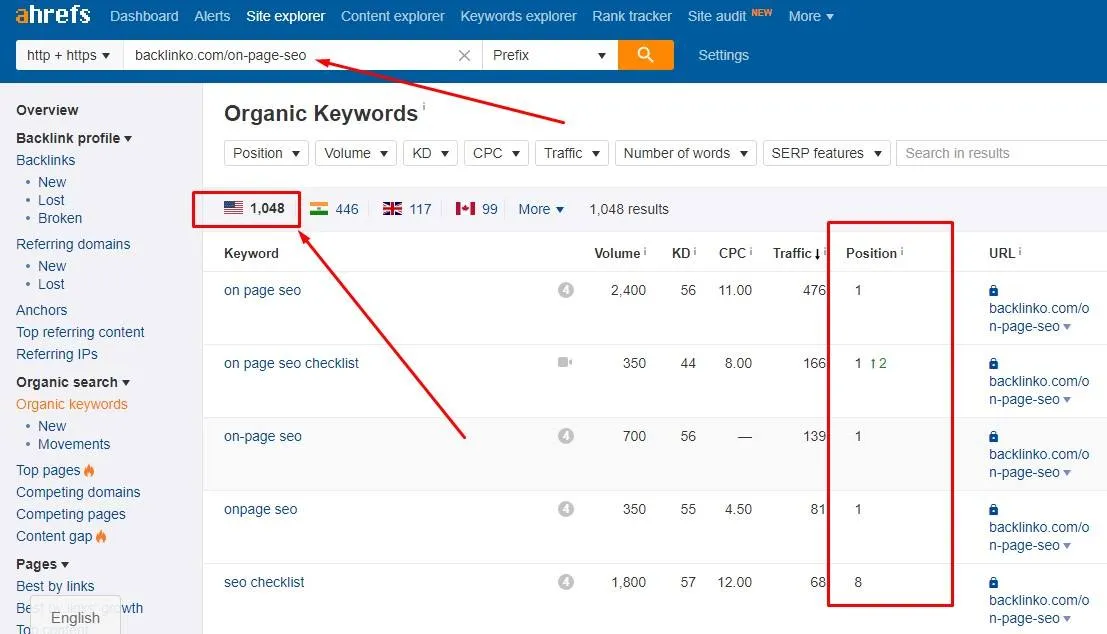Open Content explorer tab
The image size is (1107, 634).
click(393, 16)
